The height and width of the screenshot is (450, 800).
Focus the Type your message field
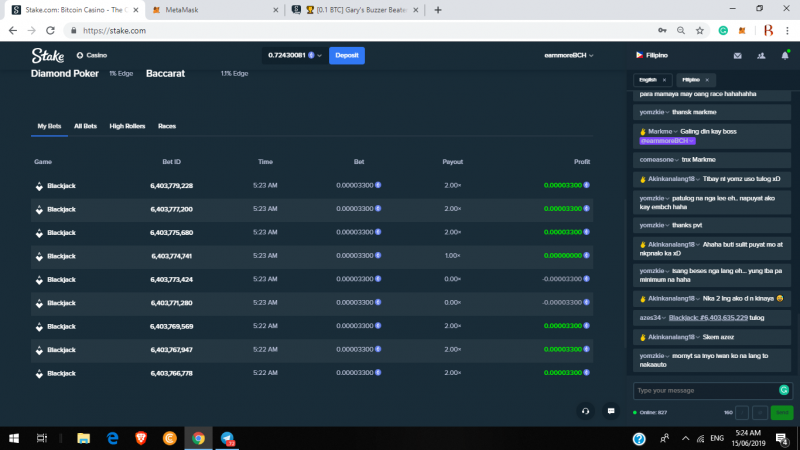click(x=713, y=391)
